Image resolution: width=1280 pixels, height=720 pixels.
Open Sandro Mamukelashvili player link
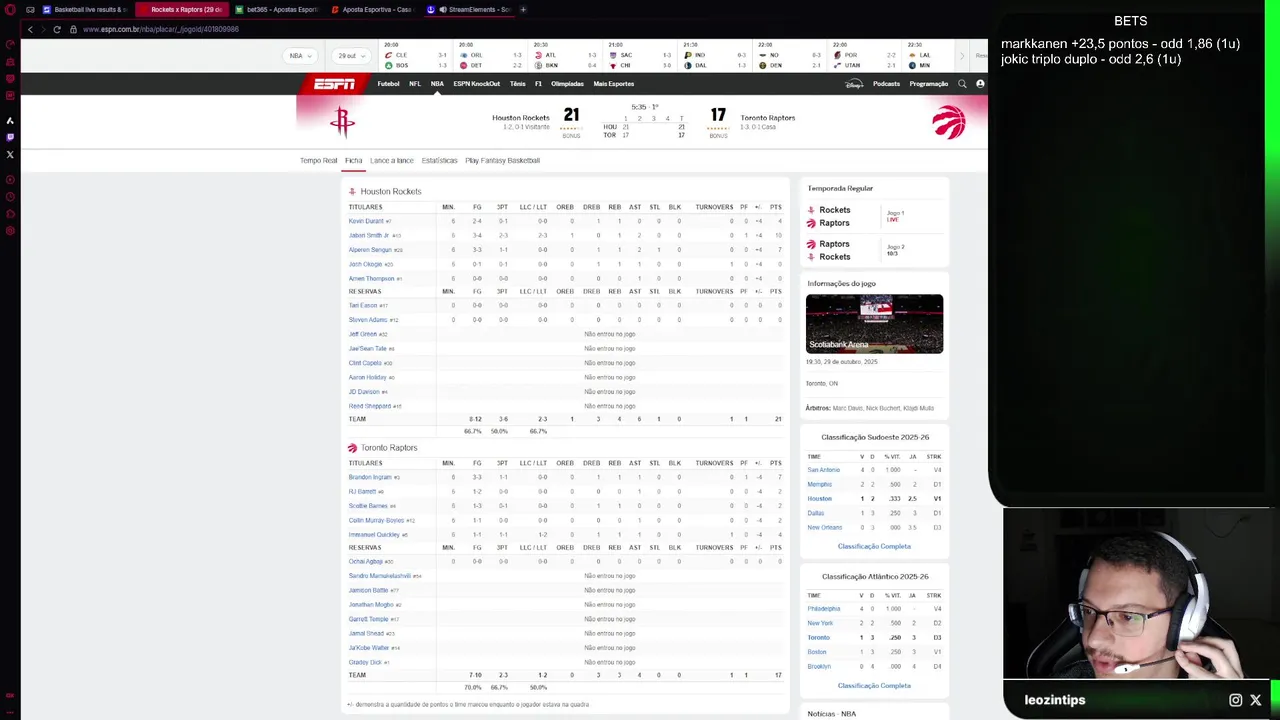point(379,576)
